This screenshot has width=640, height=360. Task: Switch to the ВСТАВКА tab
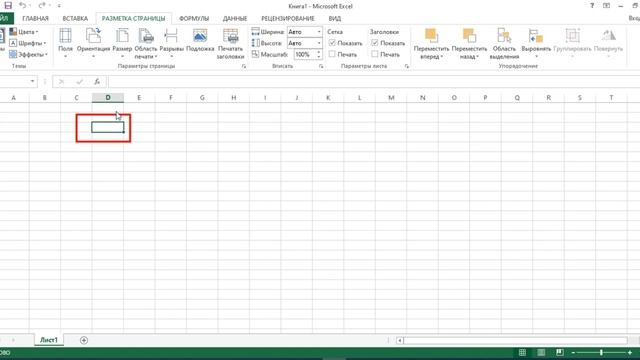coord(75,18)
